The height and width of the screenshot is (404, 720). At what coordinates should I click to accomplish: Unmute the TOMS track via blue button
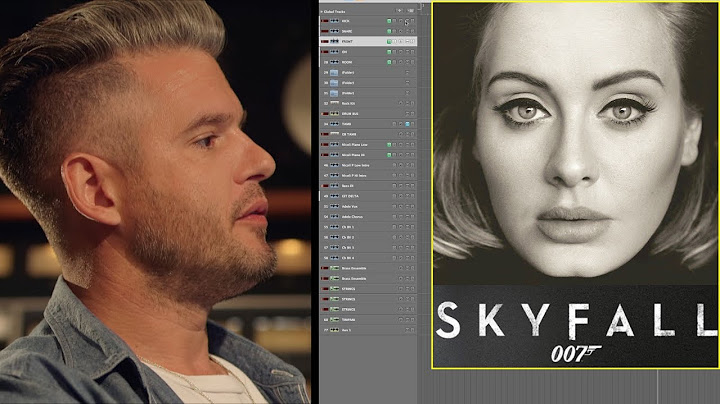click(407, 124)
